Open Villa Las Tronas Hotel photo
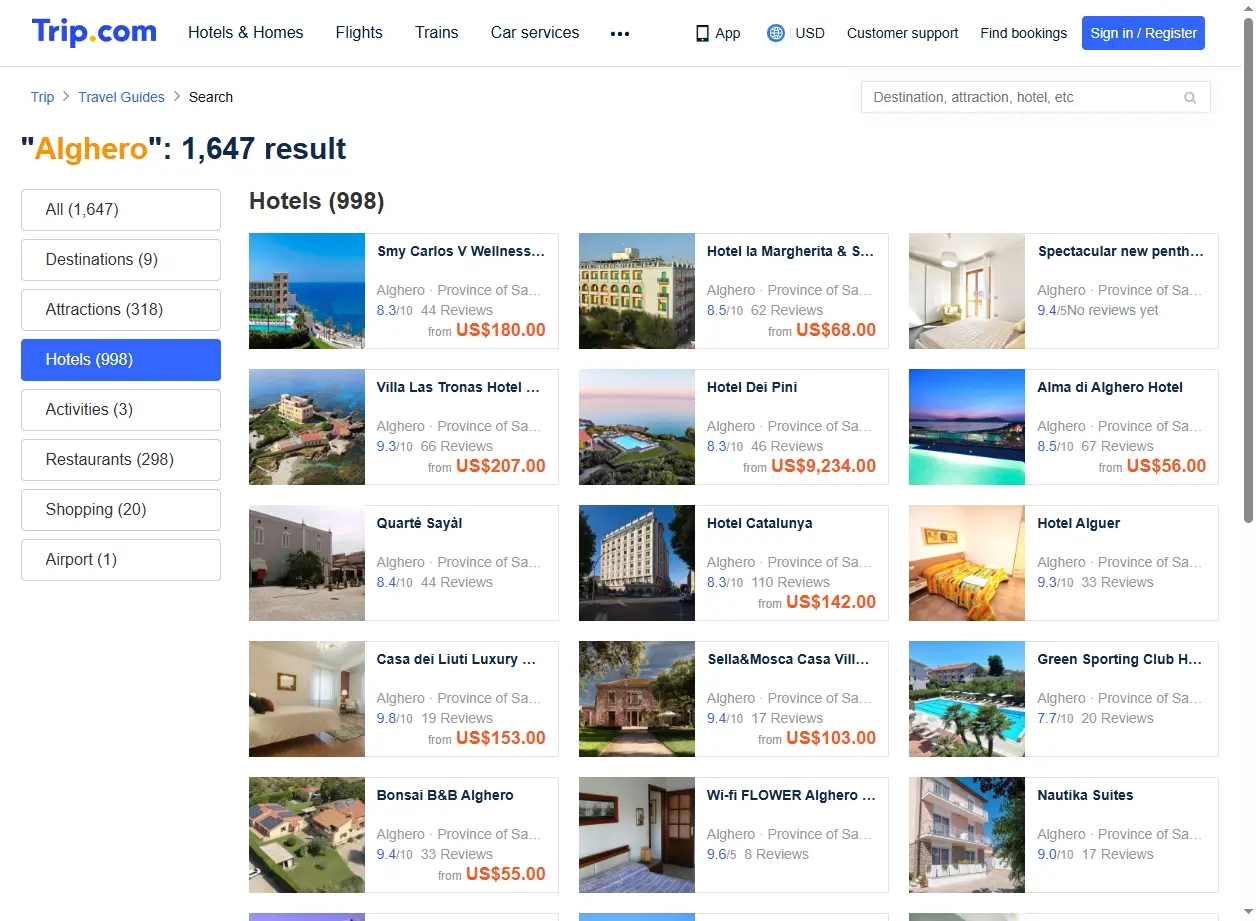This screenshot has height=921, width=1256. tap(307, 427)
